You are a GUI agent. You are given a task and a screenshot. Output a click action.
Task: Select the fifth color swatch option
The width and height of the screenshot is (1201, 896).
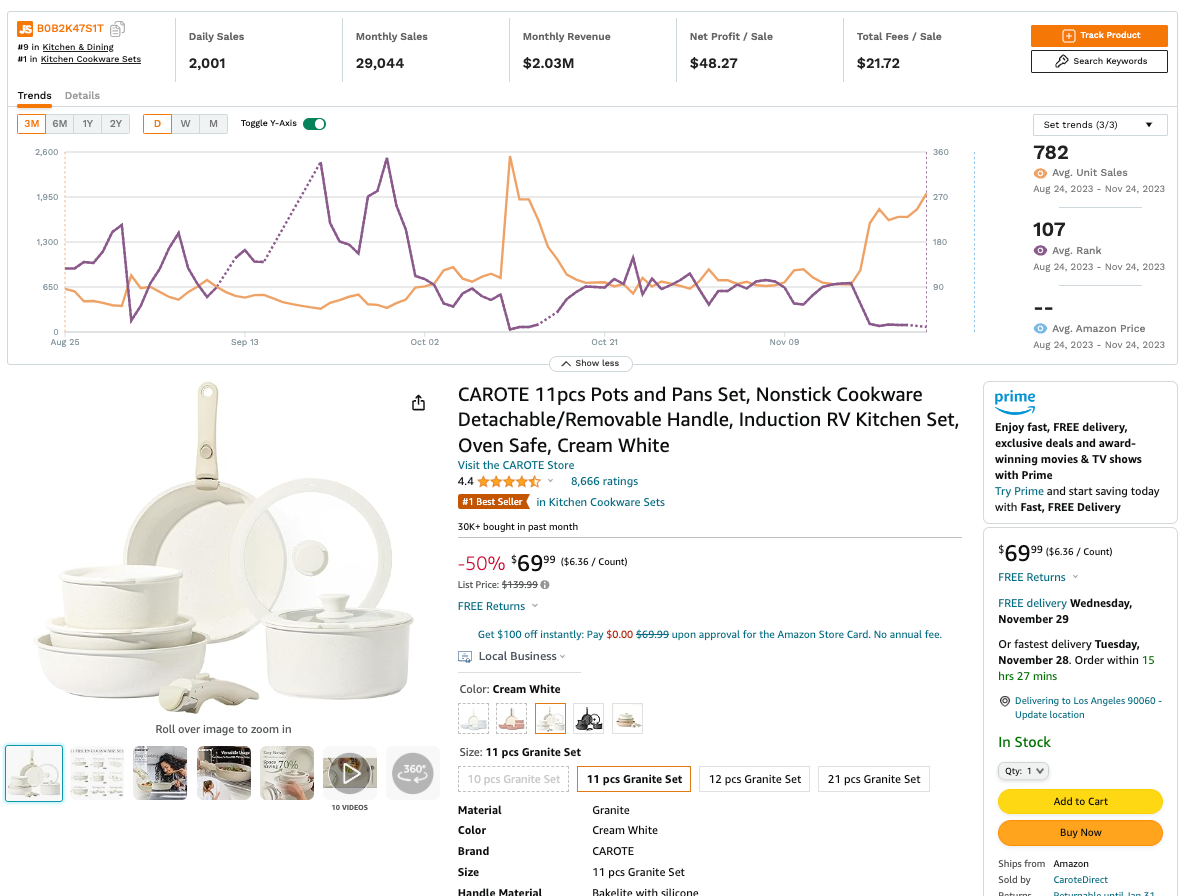pyautogui.click(x=627, y=718)
